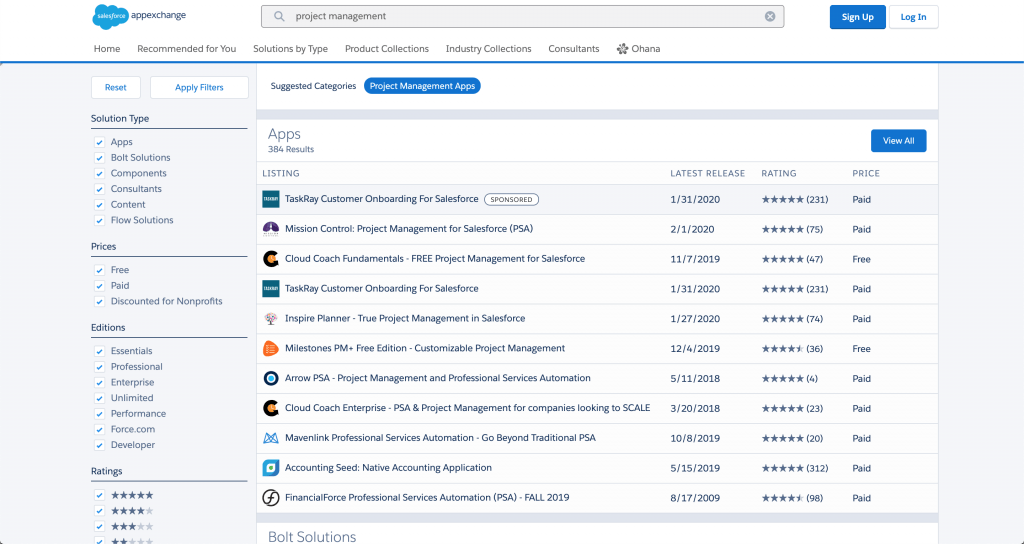Toggle the Consultants filter checkbox

[99, 189]
